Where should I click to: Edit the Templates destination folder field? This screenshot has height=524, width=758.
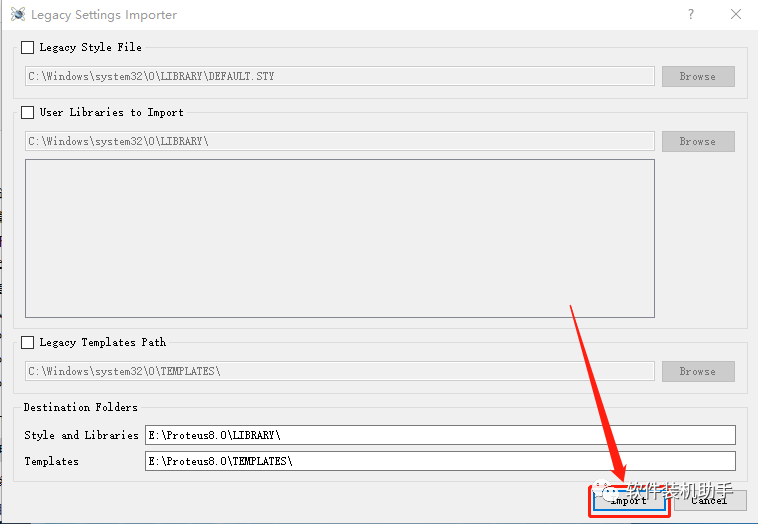pos(440,461)
